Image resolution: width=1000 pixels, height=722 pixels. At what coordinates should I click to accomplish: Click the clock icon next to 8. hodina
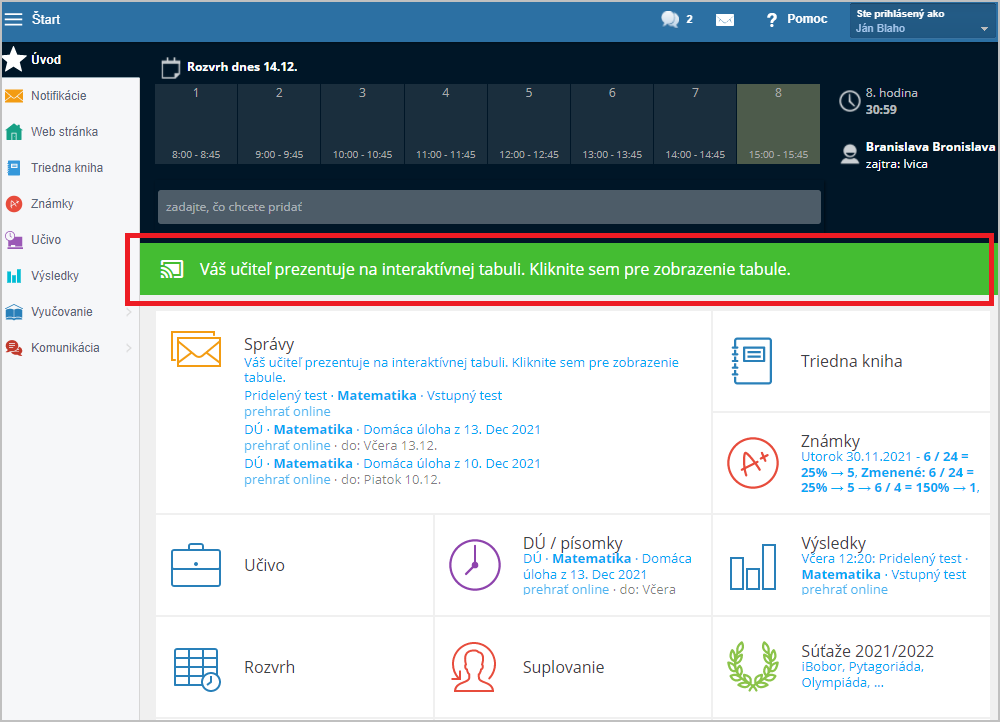pos(849,101)
